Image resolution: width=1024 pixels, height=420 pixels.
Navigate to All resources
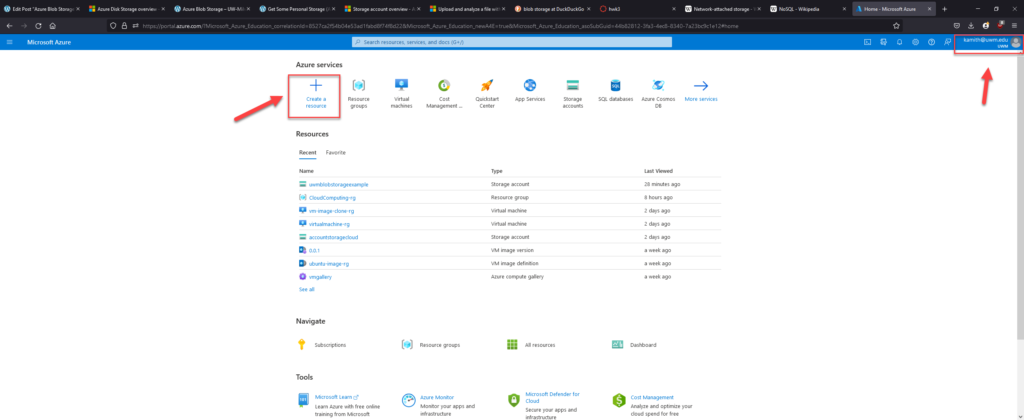[539, 345]
